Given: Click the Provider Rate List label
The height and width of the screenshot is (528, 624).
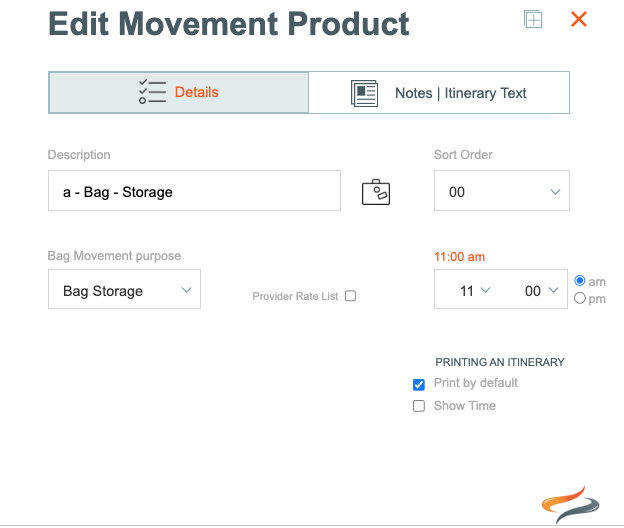Looking at the screenshot, I should tap(295, 296).
